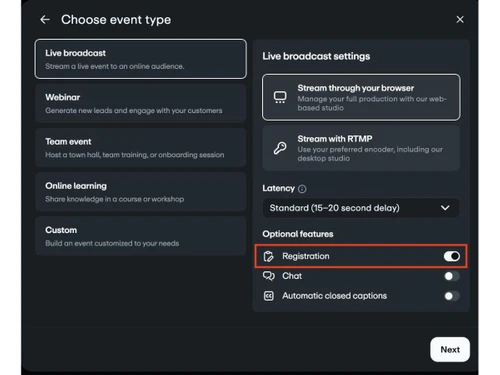Viewport: 500px width, 375px height.
Task: Click the Chat label text
Action: click(x=292, y=276)
